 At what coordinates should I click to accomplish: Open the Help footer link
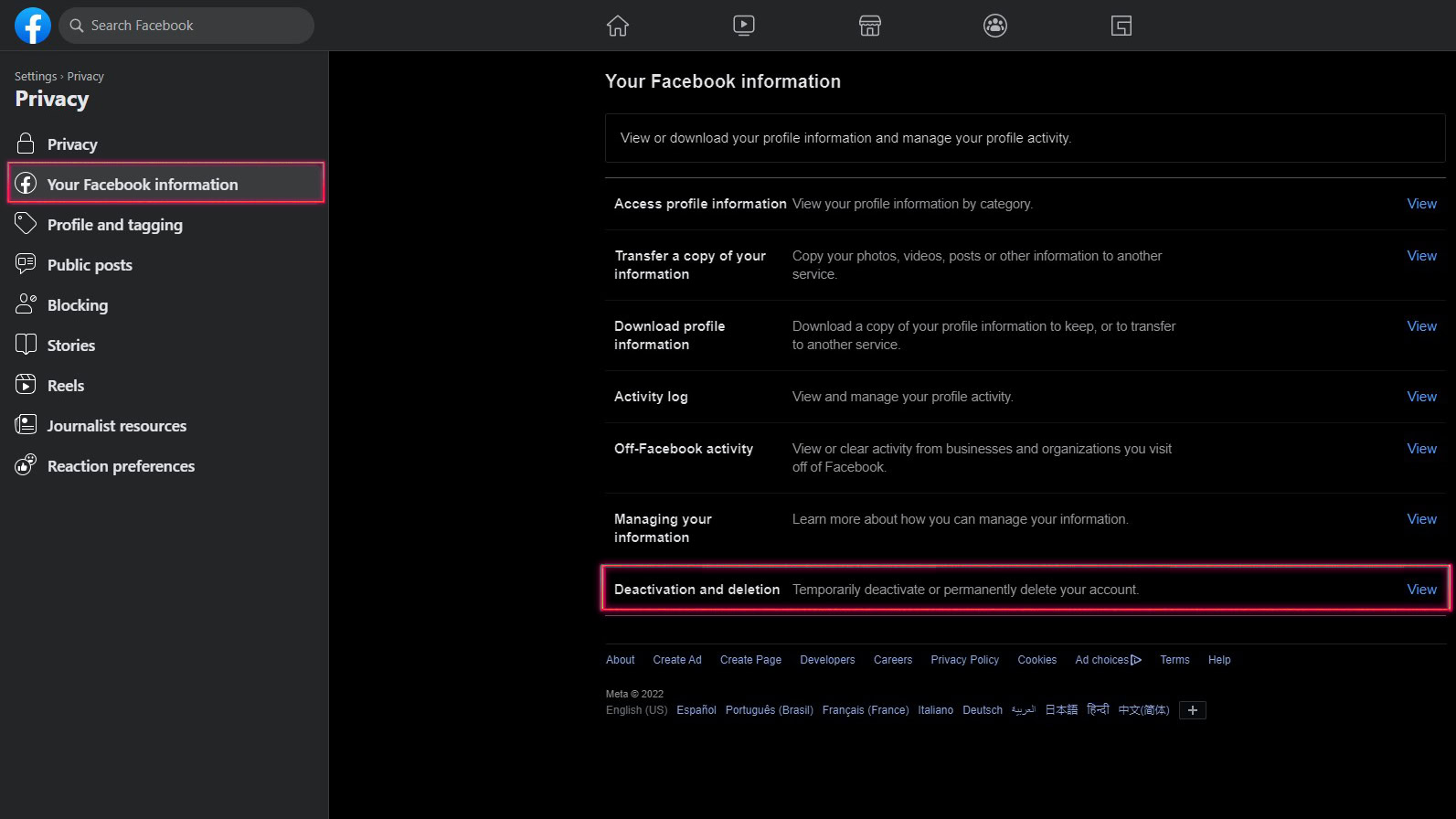pos(1219,660)
